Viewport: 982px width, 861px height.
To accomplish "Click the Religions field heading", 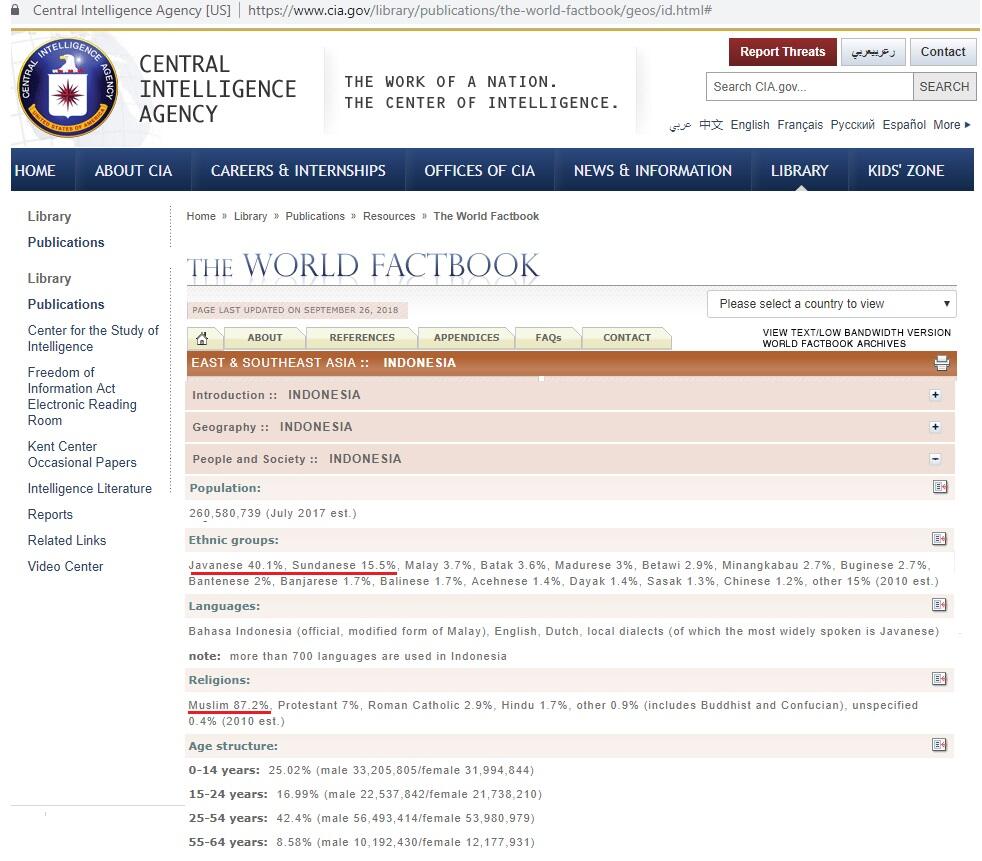I will tap(219, 680).
